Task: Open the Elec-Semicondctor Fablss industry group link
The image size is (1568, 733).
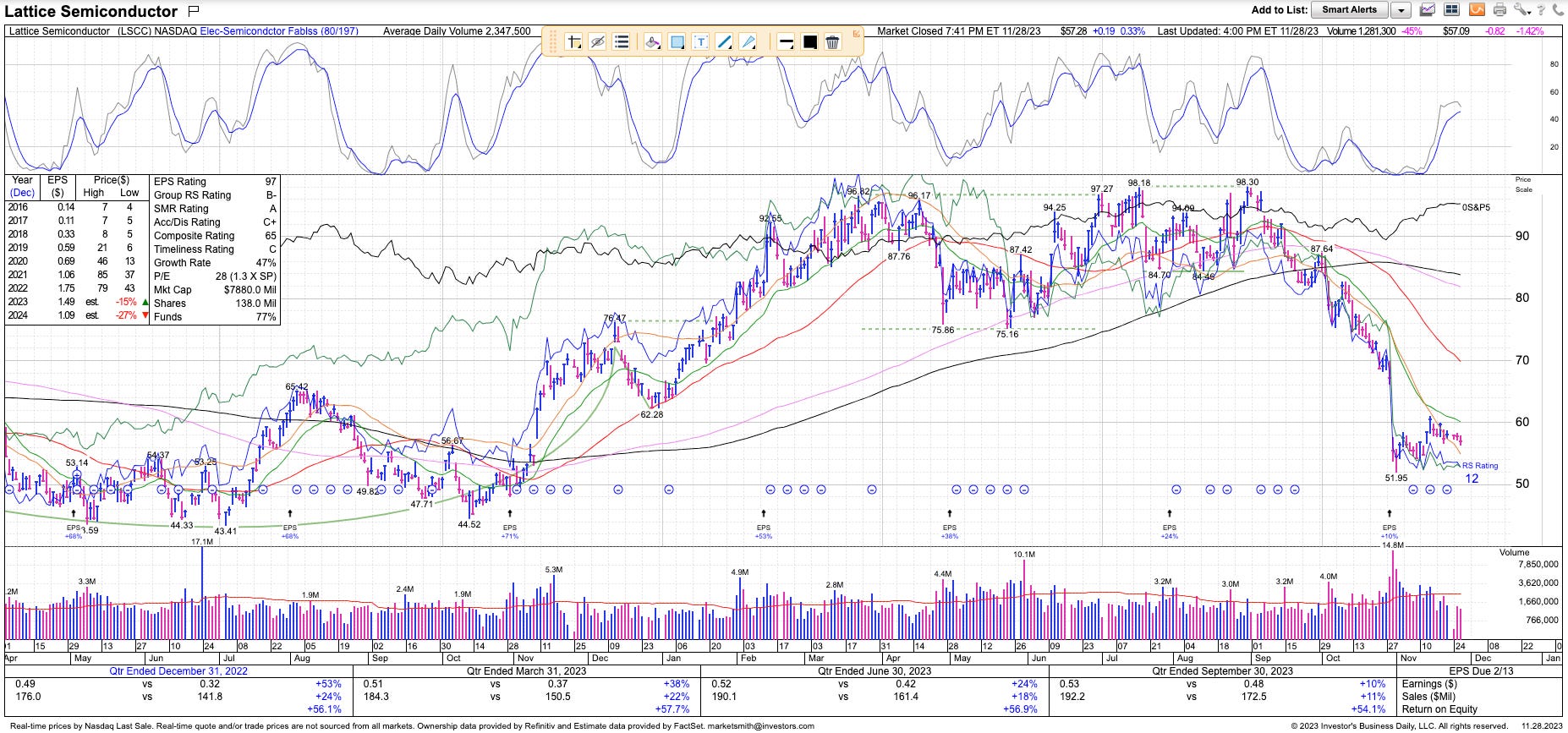Action: 278,31
